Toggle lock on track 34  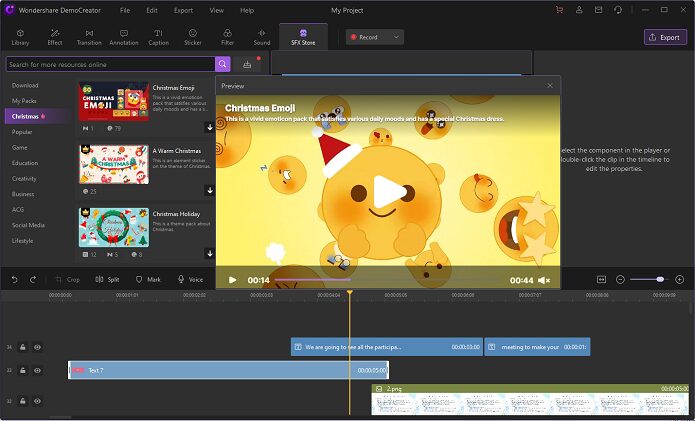point(23,347)
